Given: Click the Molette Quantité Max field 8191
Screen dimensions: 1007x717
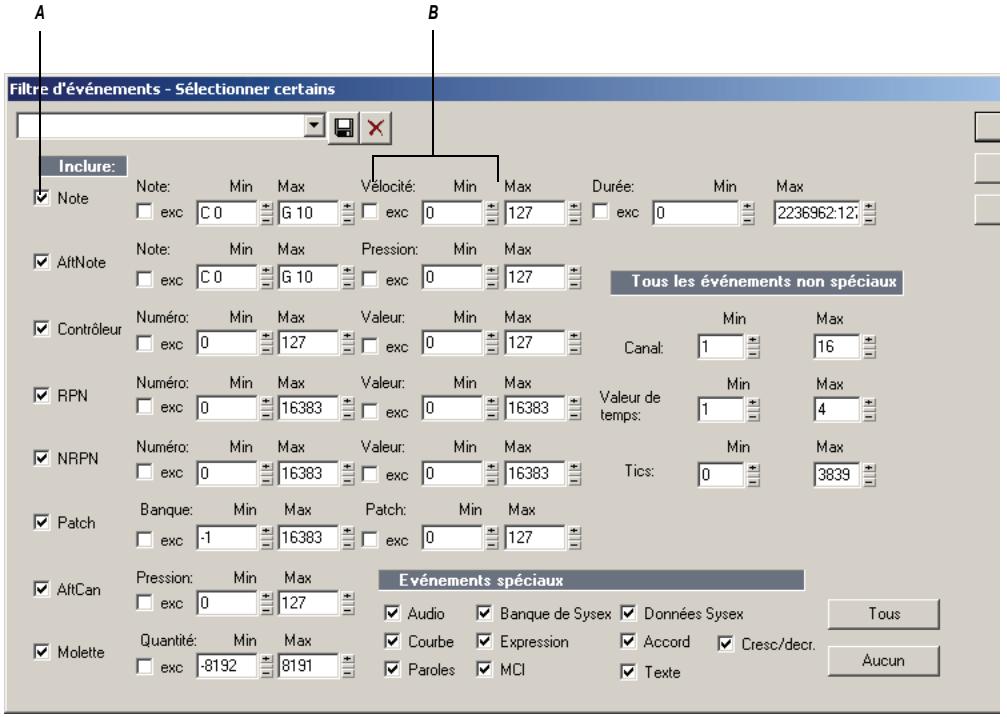Looking at the screenshot, I should point(308,666).
